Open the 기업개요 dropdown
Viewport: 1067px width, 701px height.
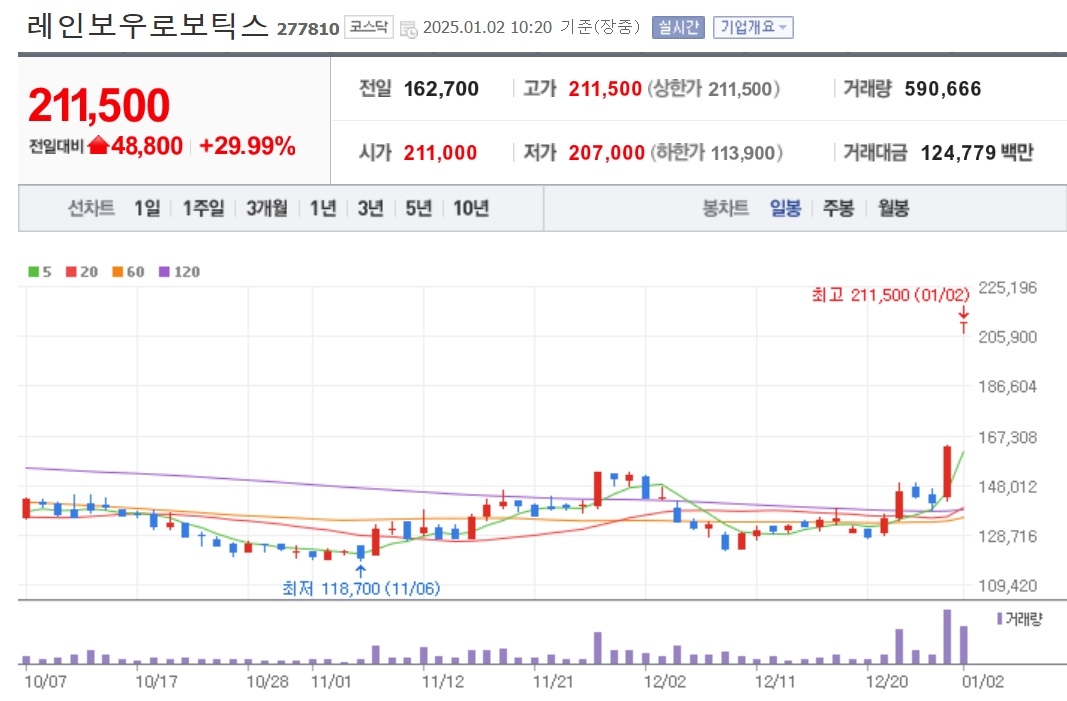tap(752, 28)
